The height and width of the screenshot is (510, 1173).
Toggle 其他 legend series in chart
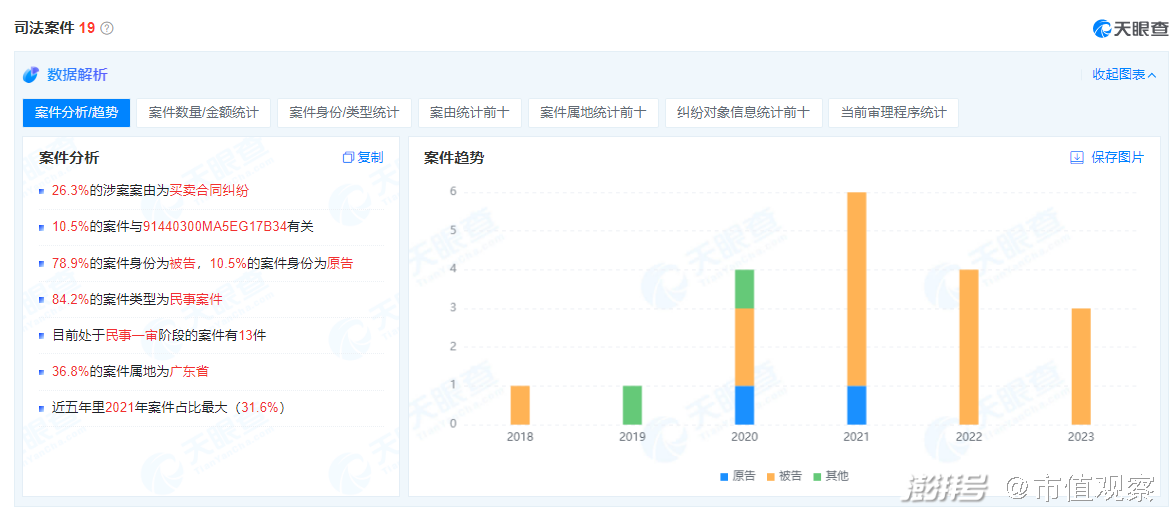coord(830,476)
